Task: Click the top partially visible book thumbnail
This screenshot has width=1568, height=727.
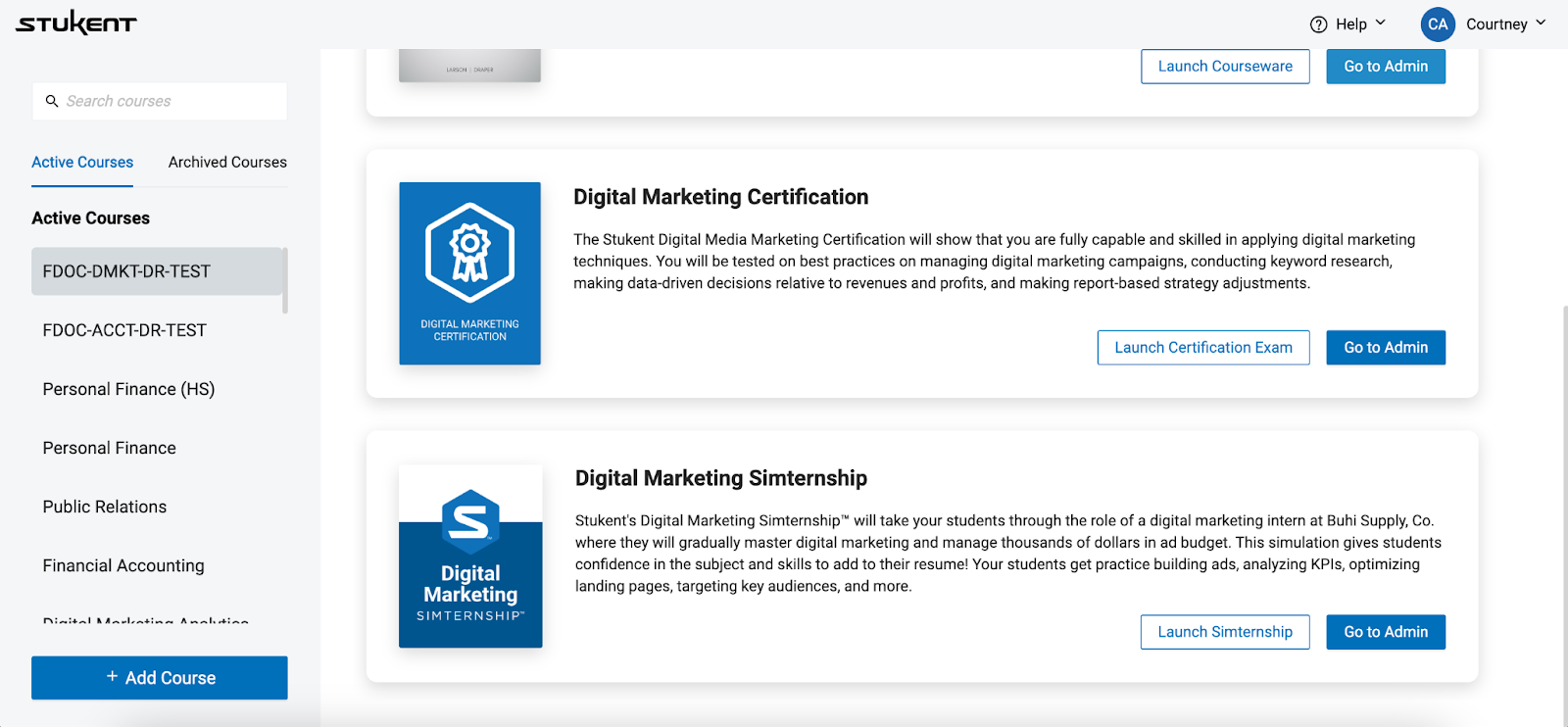Action: point(470,66)
